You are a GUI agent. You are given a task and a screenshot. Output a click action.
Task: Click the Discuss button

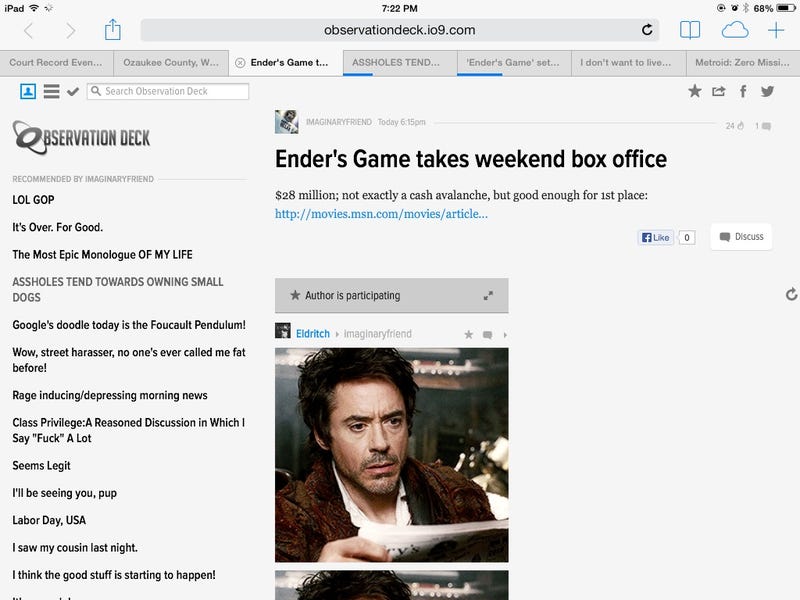tap(741, 237)
